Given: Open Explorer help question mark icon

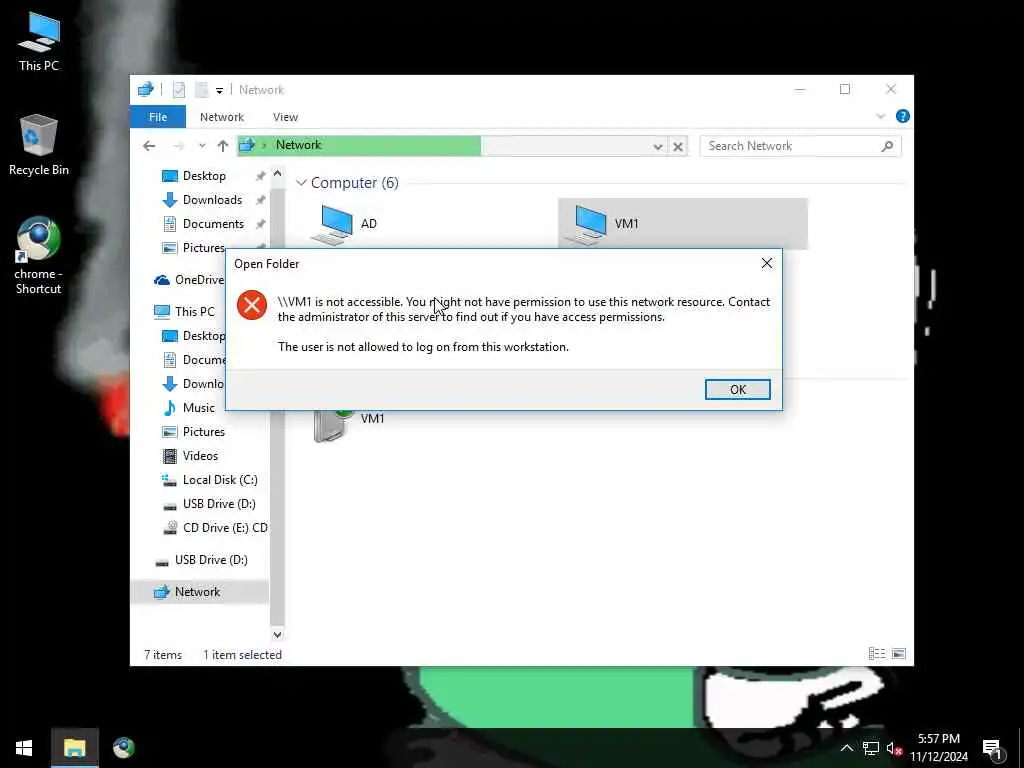Looking at the screenshot, I should [903, 116].
